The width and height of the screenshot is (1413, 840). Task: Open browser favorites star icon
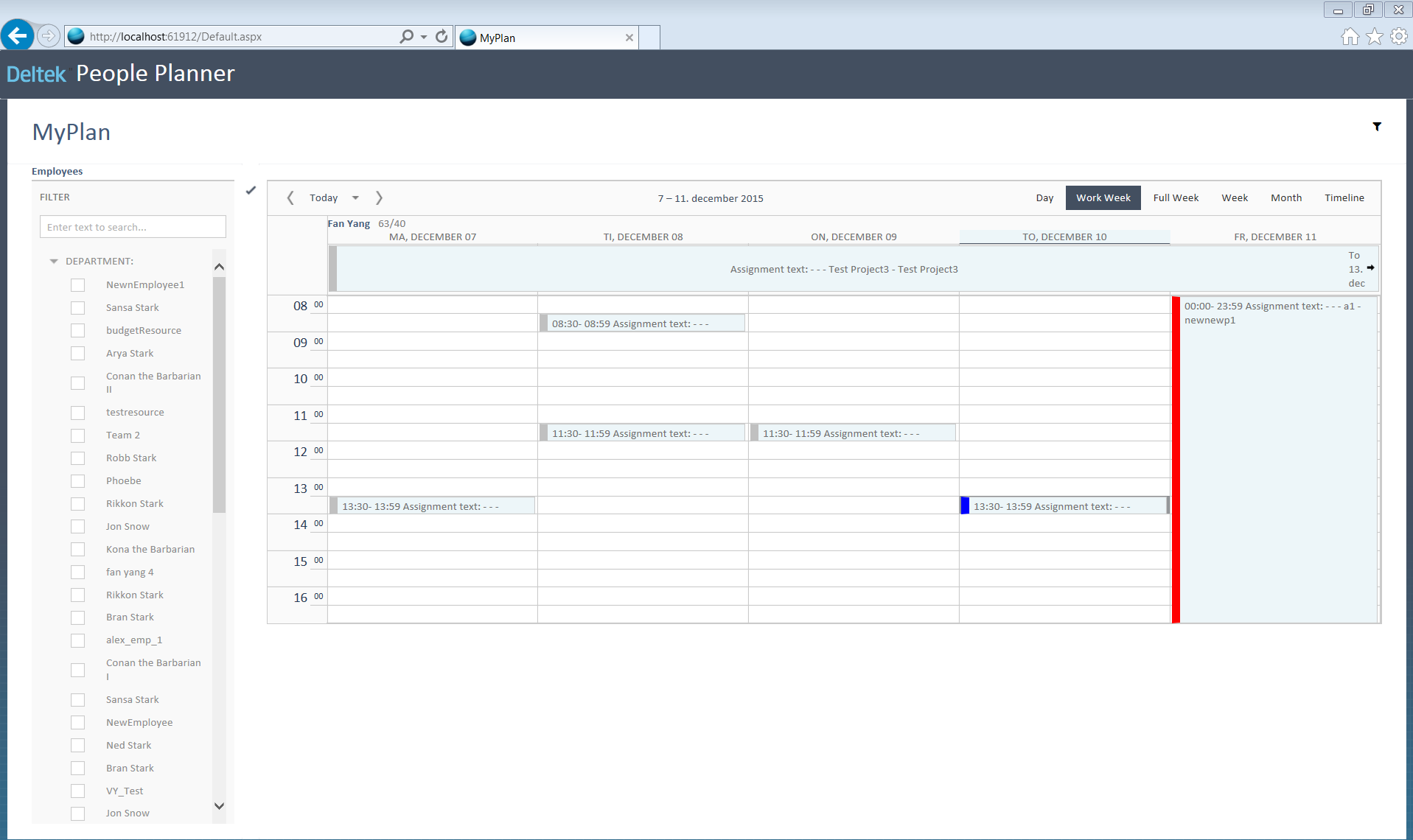click(x=1374, y=36)
